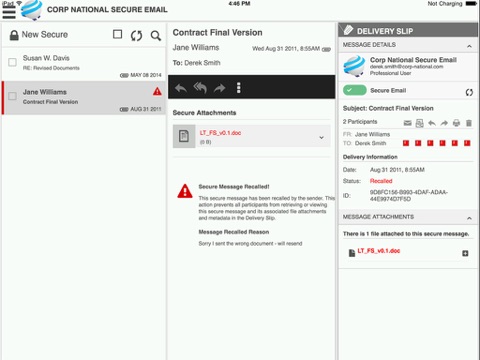Screen dimensions: 480x360
Task: Refresh the message list
Action: 136,35
